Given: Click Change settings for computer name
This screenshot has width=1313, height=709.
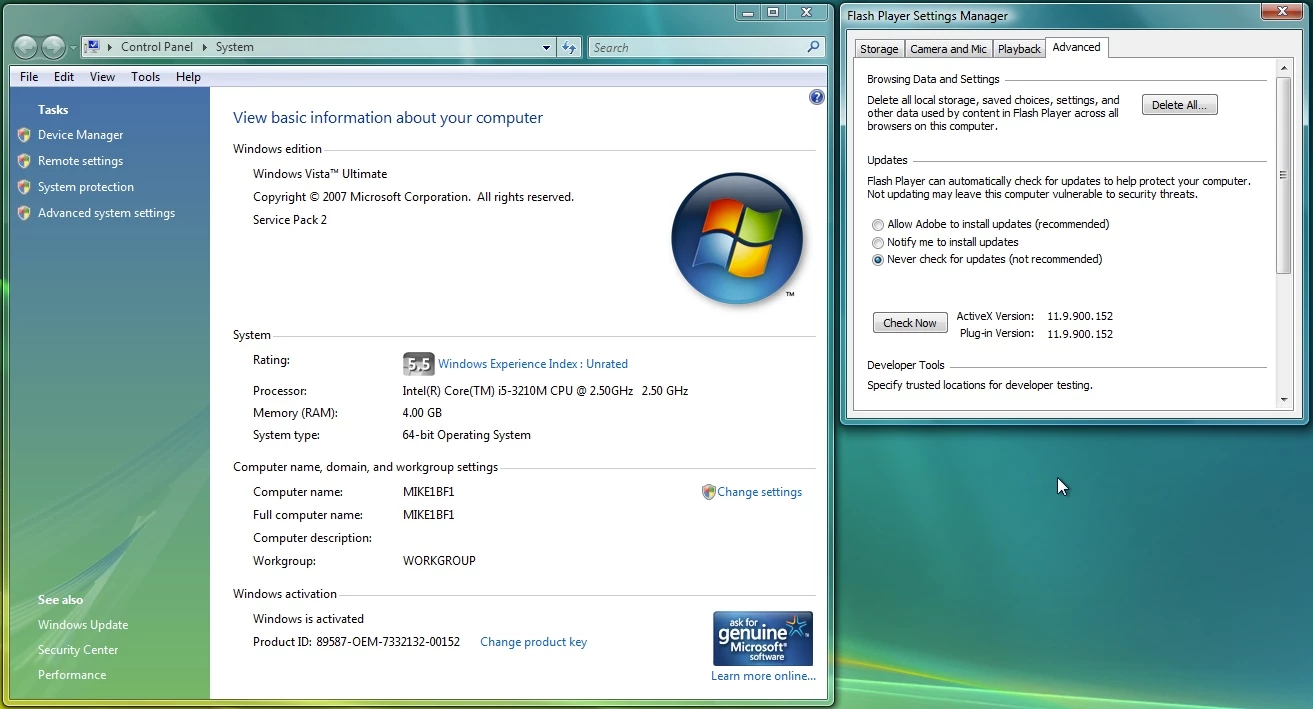Looking at the screenshot, I should (759, 492).
